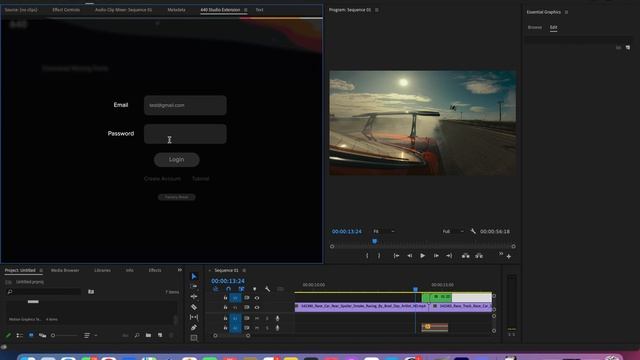Image resolution: width=640 pixels, height=360 pixels.
Task: Click new layer icon in Essential Graphics
Action: click(x=628, y=48)
